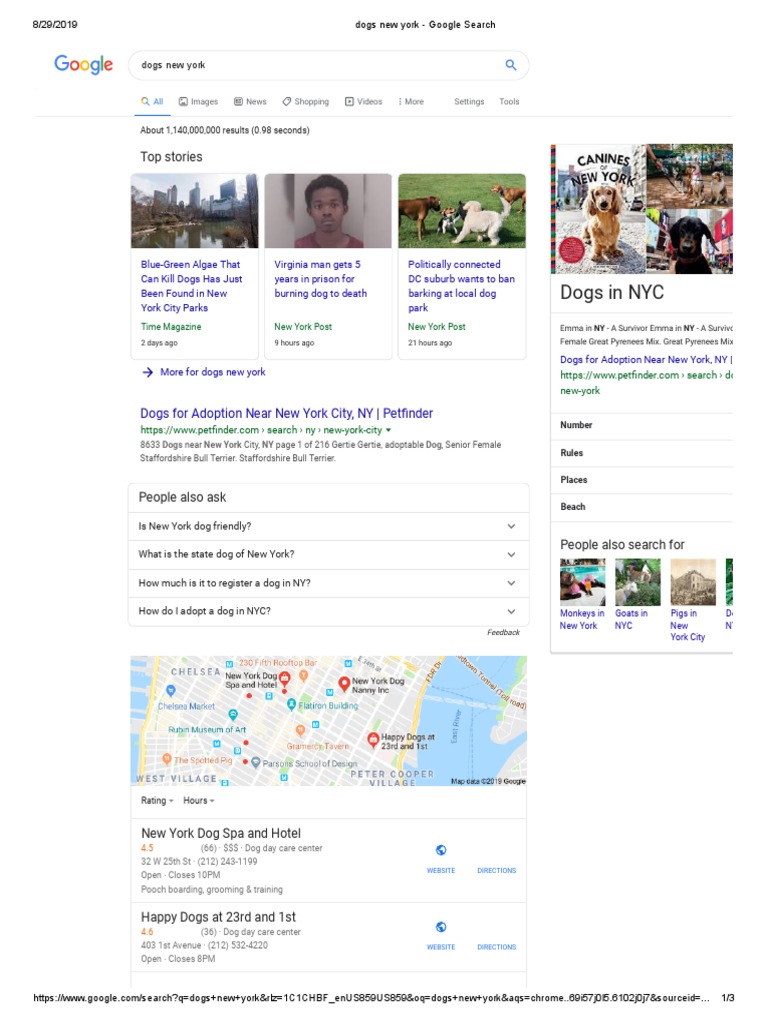Expand 'How much is it to register a dog in NY?'

[x=328, y=583]
